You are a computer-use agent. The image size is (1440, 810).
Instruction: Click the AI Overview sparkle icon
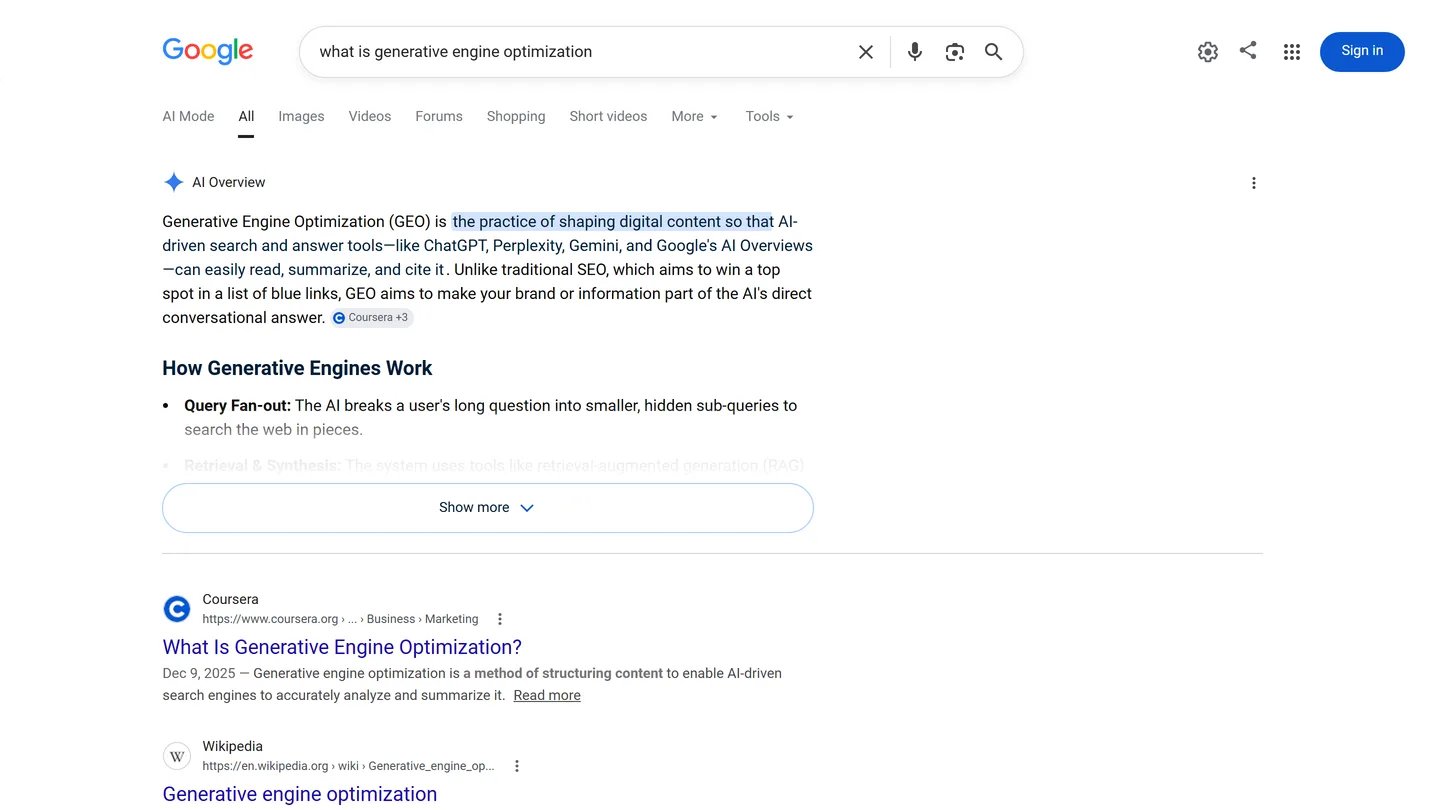173,182
